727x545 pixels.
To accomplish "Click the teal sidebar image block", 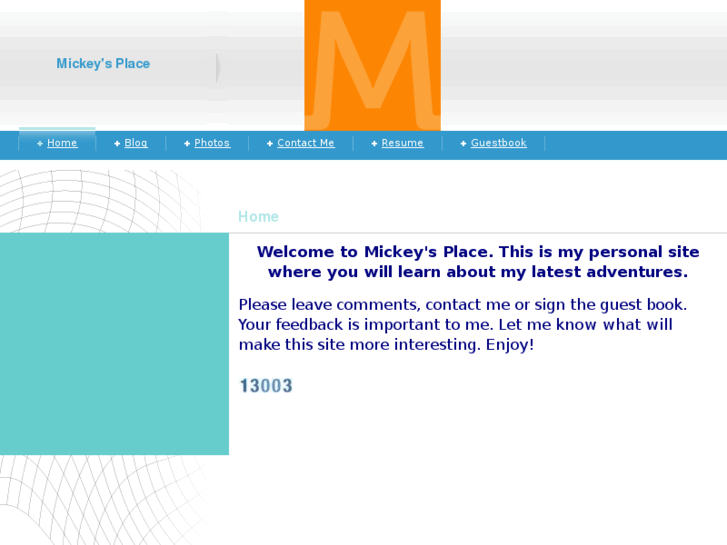I will point(115,344).
